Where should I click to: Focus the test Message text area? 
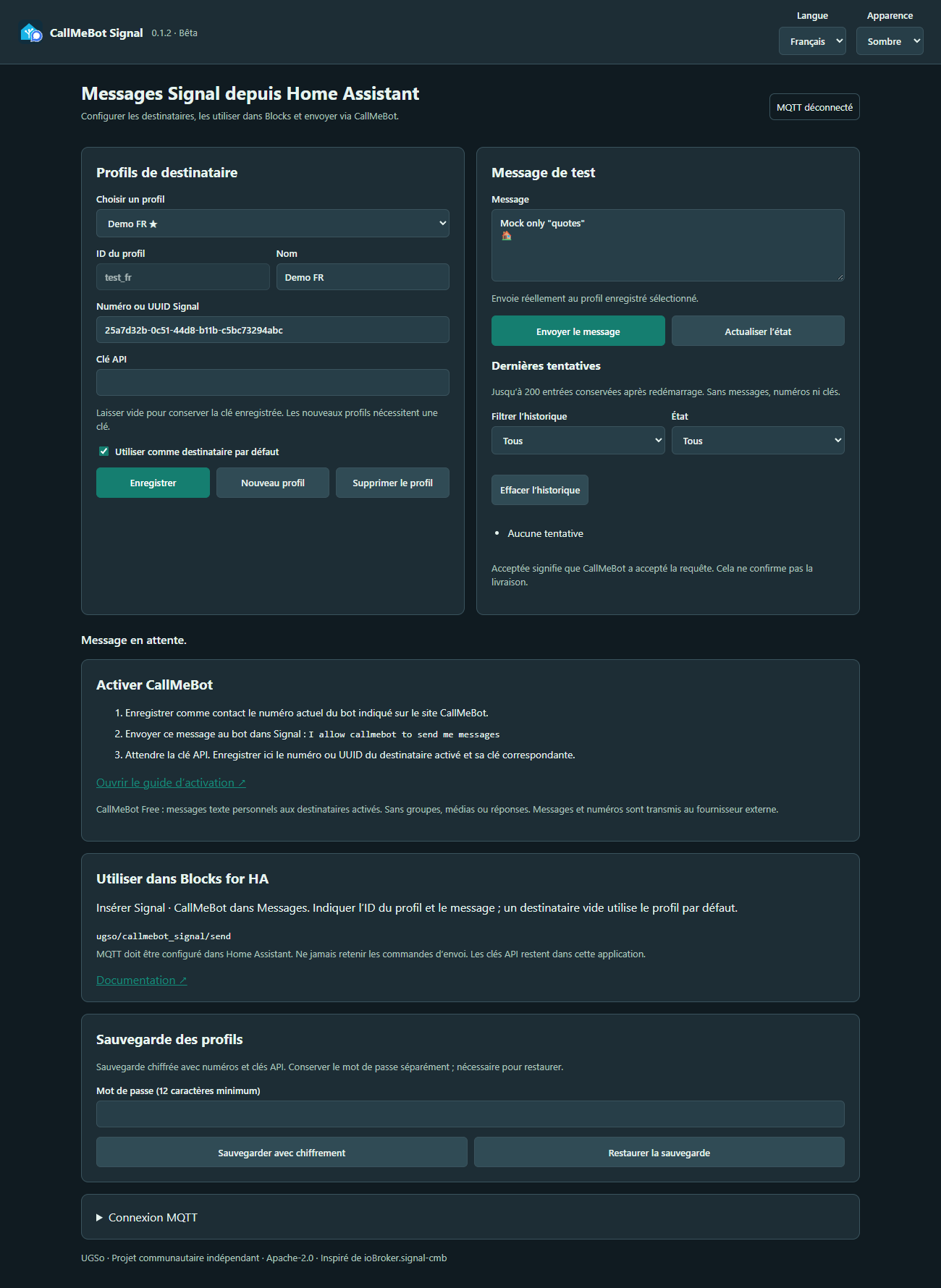(668, 245)
